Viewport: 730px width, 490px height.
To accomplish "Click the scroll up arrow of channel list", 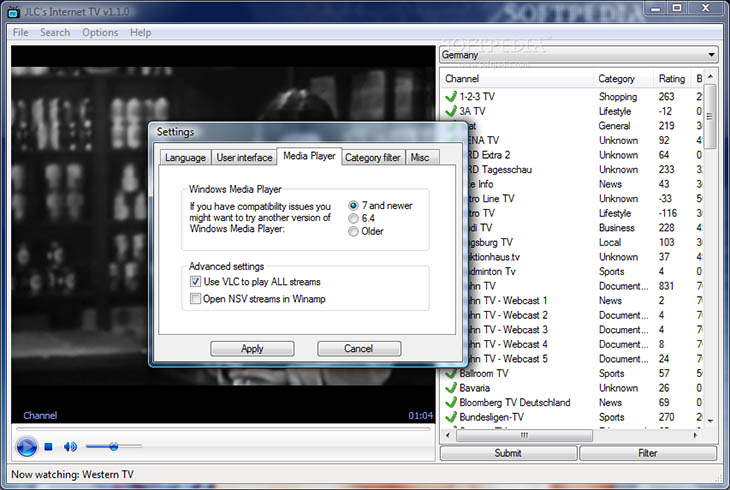I will point(710,76).
